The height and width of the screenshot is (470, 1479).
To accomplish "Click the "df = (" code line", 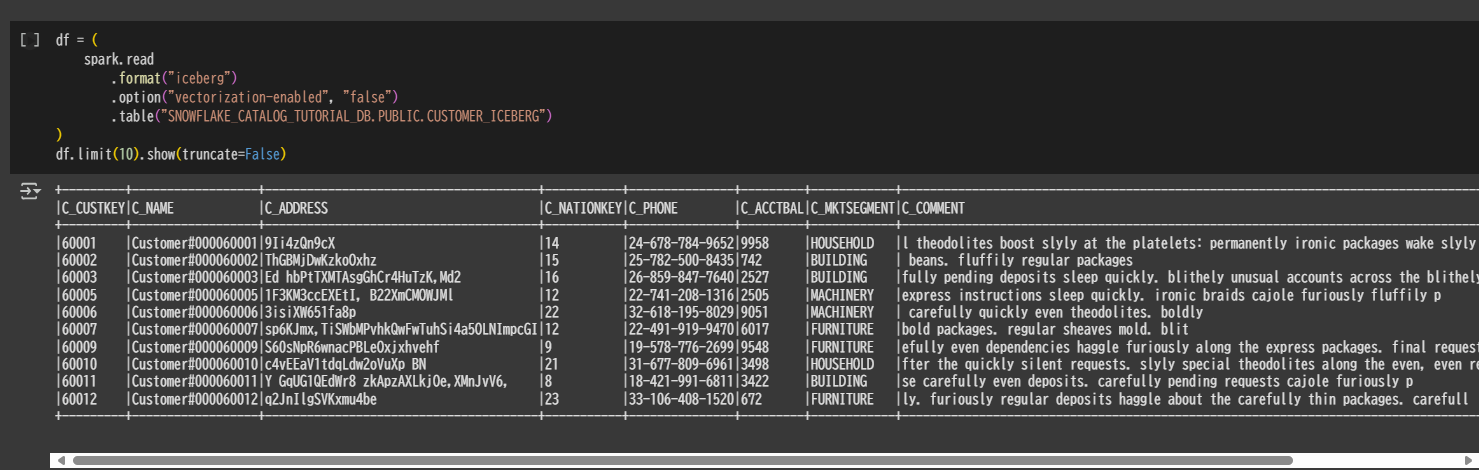I will click(77, 41).
